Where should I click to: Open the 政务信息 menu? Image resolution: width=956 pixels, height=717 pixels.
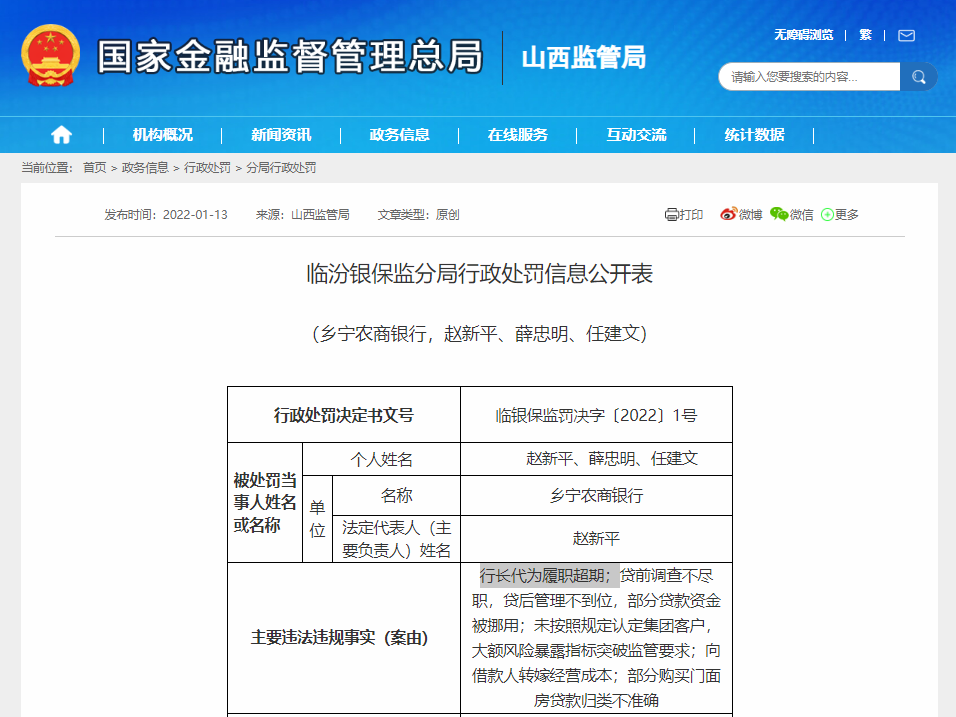tap(399, 135)
